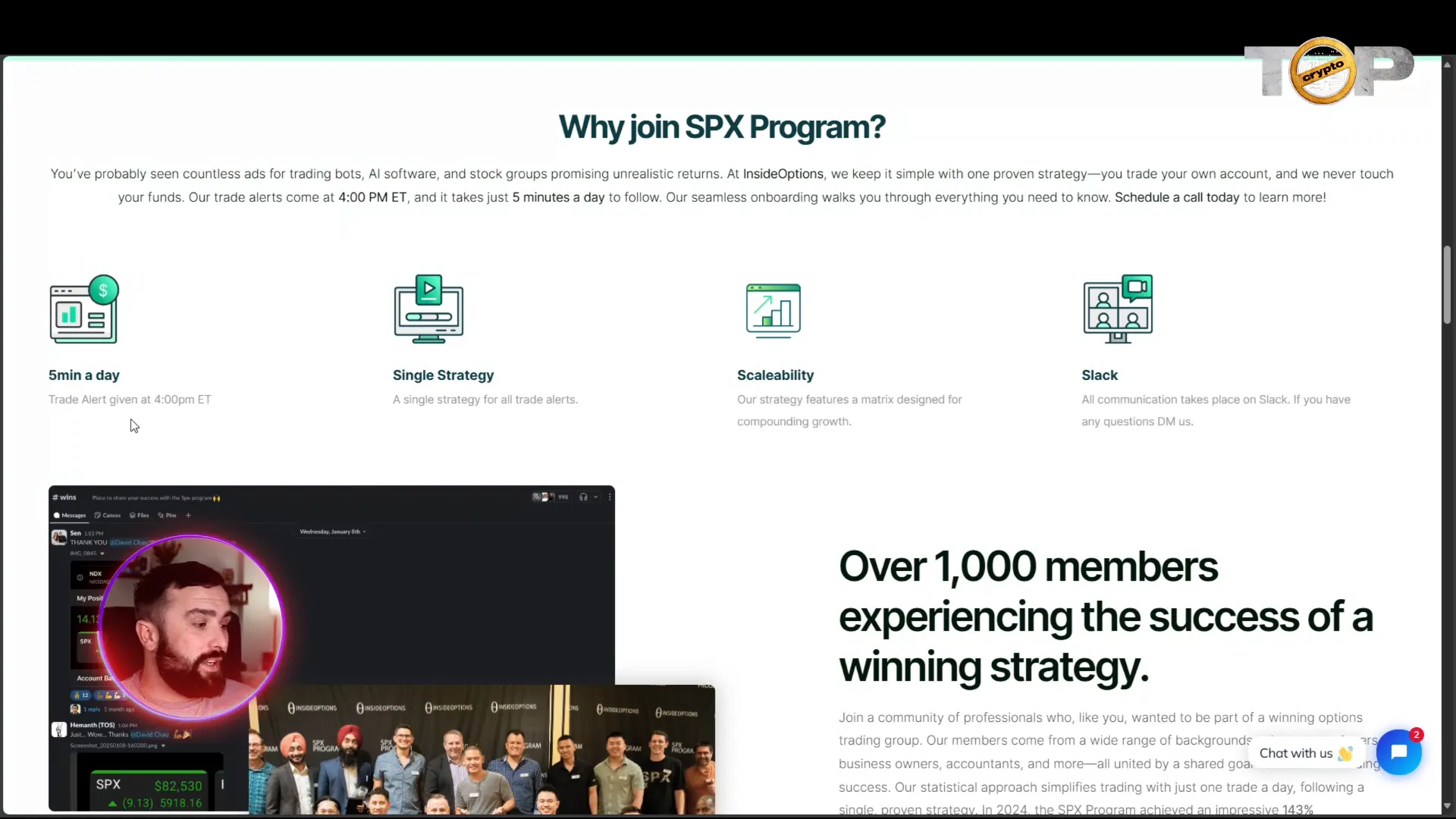Click All communication takes place on Slack text
The image size is (1456, 819).
(1216, 410)
